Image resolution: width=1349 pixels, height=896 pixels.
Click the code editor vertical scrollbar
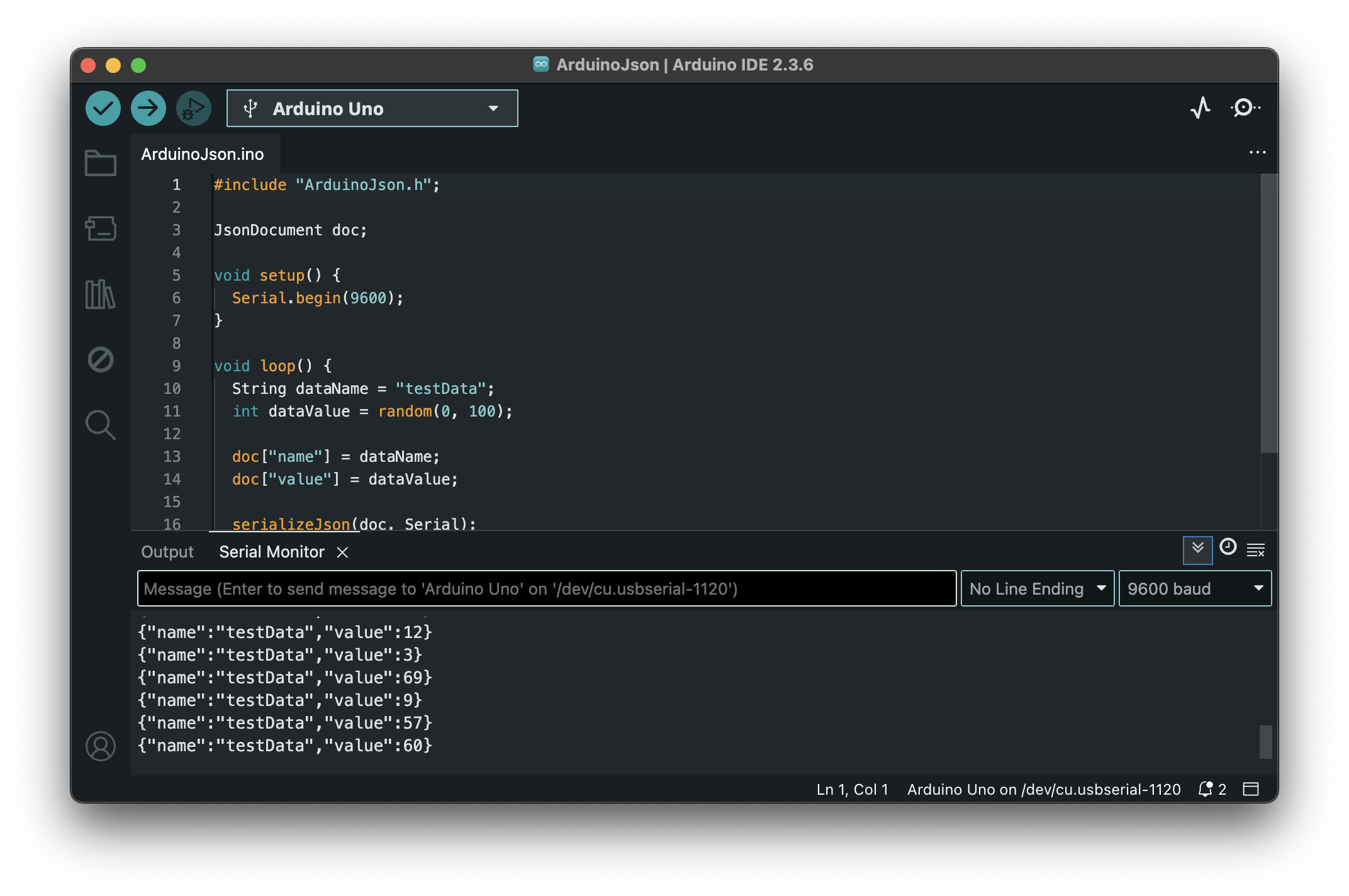[1269, 315]
